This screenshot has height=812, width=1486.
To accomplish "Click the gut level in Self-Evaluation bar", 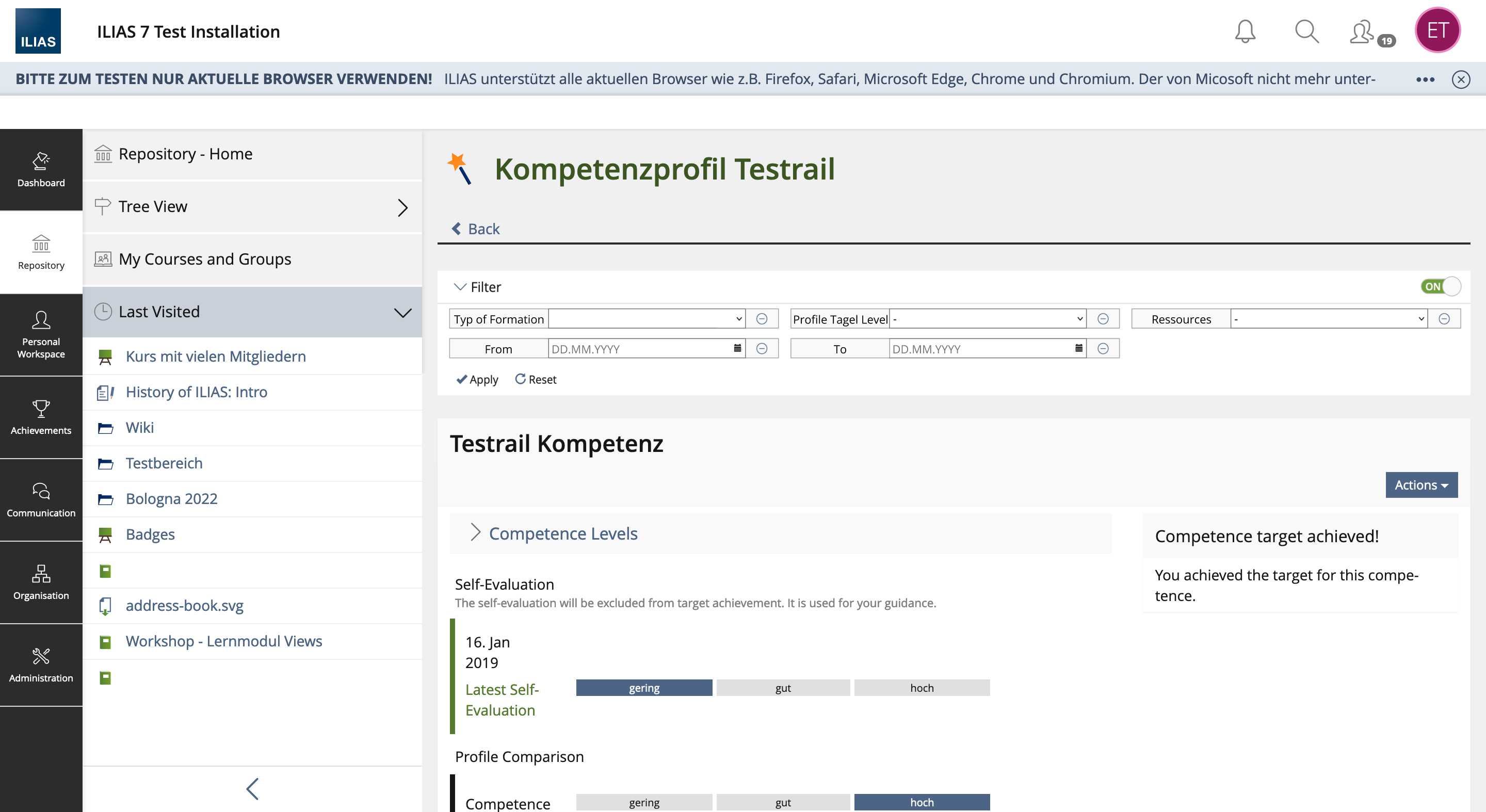I will pos(783,688).
